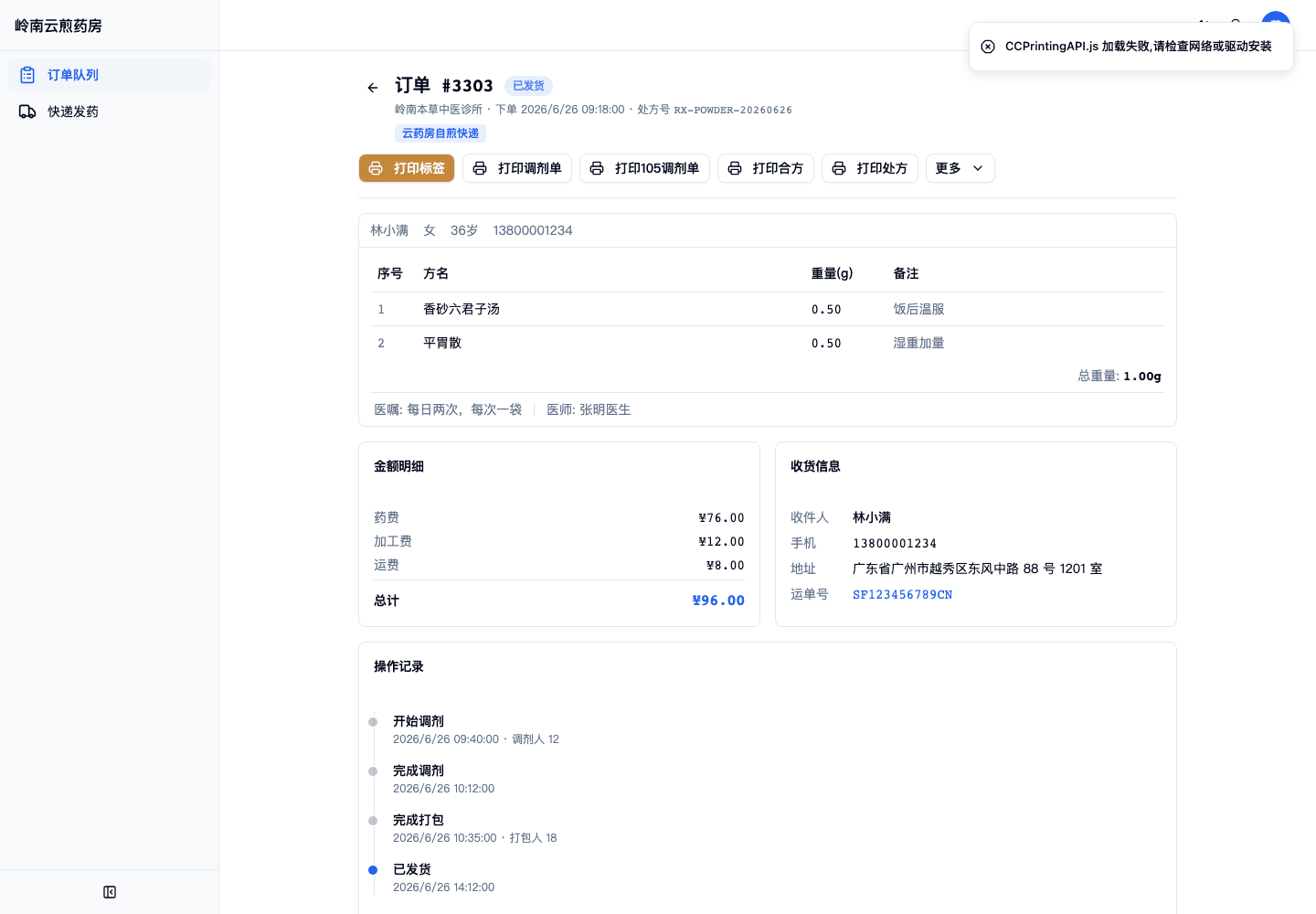Click the 运费 ¥8.00 amount

click(726, 566)
